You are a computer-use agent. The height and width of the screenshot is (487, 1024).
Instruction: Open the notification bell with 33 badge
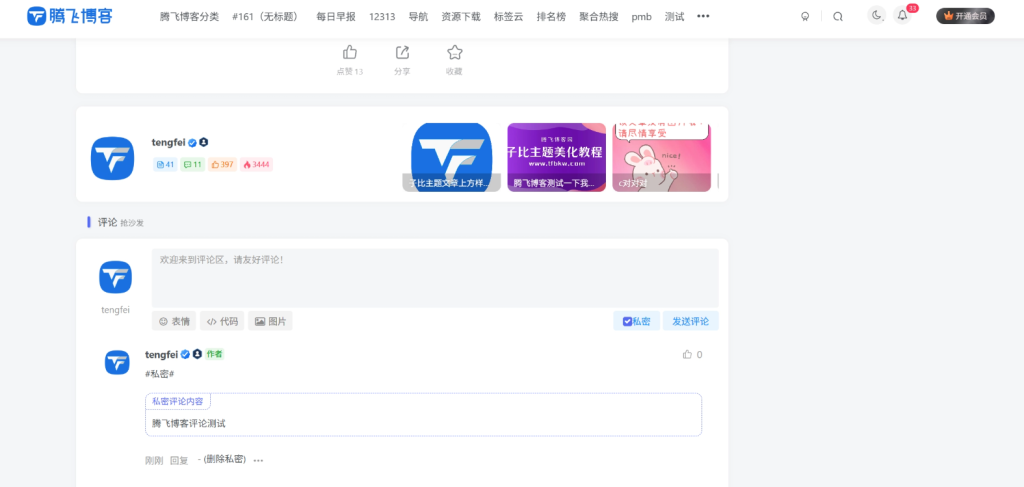(x=902, y=16)
